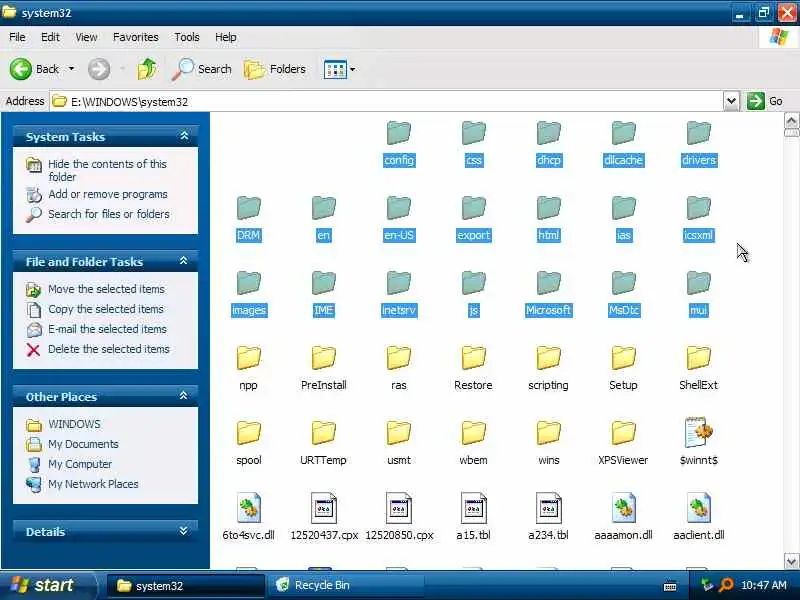The height and width of the screenshot is (600, 800).
Task: Toggle the Folders pane
Action: click(275, 69)
